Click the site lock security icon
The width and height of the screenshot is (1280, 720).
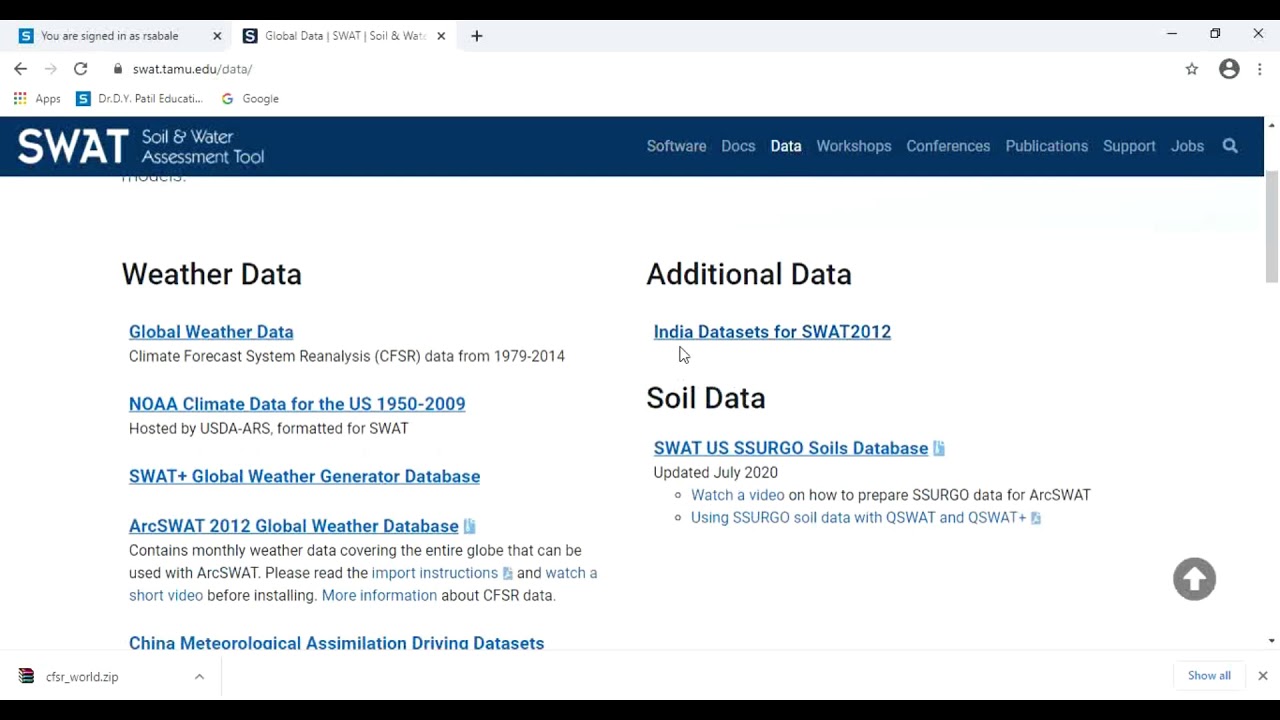(x=118, y=69)
